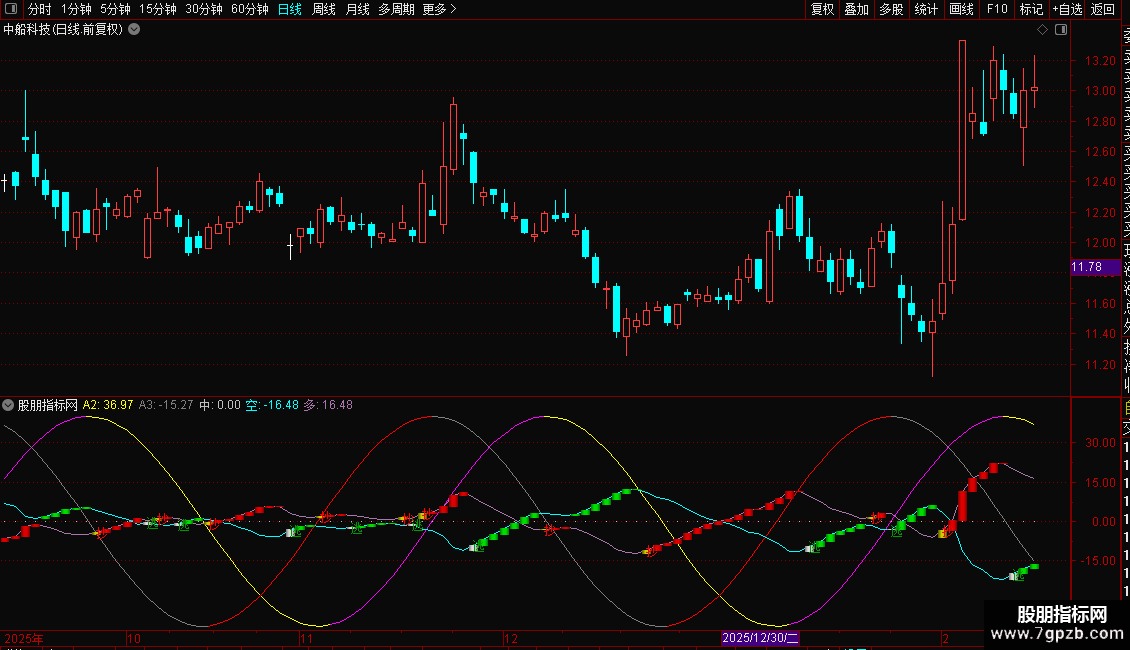Switch to 周线 weekly chart
Screen dimensions: 1130x650
click(324, 9)
